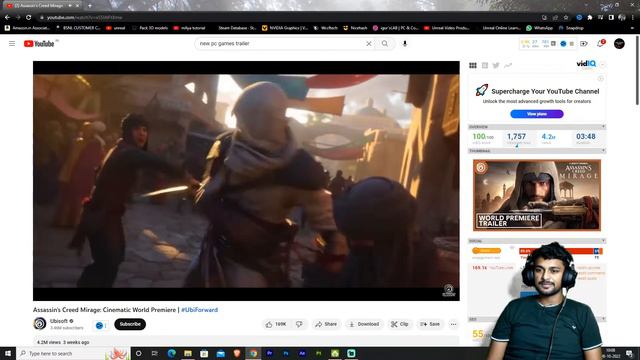Click the YouTube logo to go home
640x360 pixels.
[39, 44]
